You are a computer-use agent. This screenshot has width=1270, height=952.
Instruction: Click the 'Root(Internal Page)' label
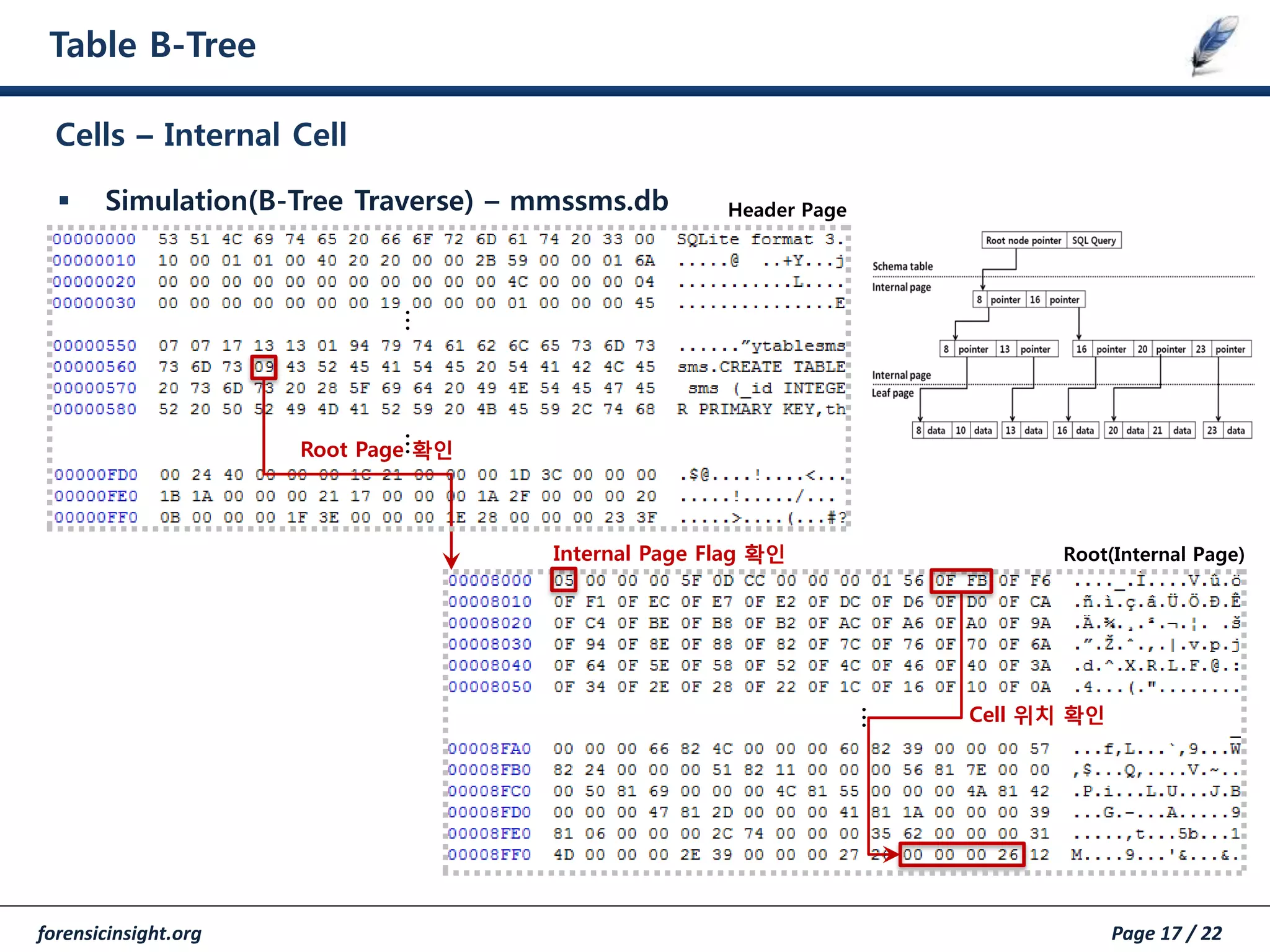pyautogui.click(x=1153, y=554)
